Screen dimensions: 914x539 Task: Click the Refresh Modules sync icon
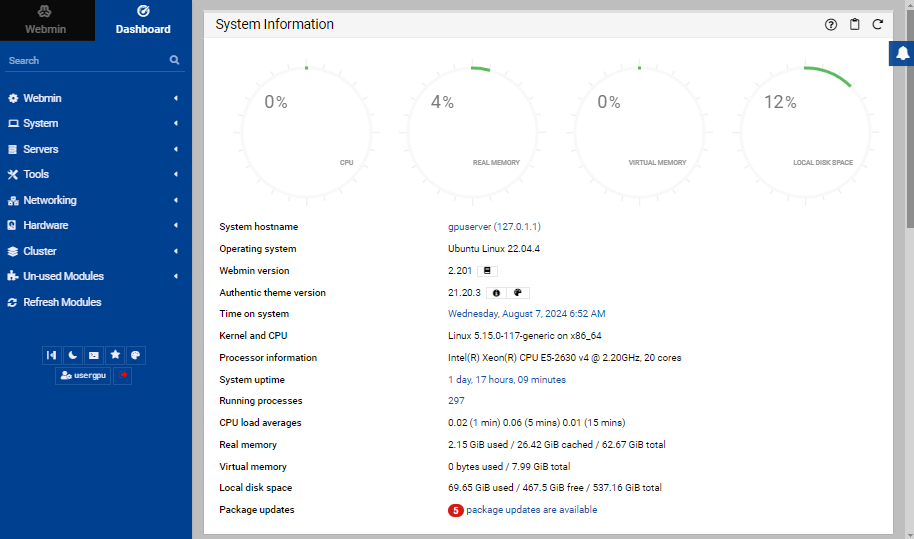click(12, 302)
